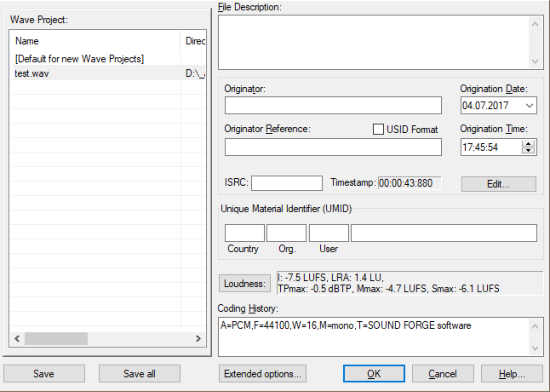Open Help...
Viewport: 550px width, 392px height.
click(512, 374)
